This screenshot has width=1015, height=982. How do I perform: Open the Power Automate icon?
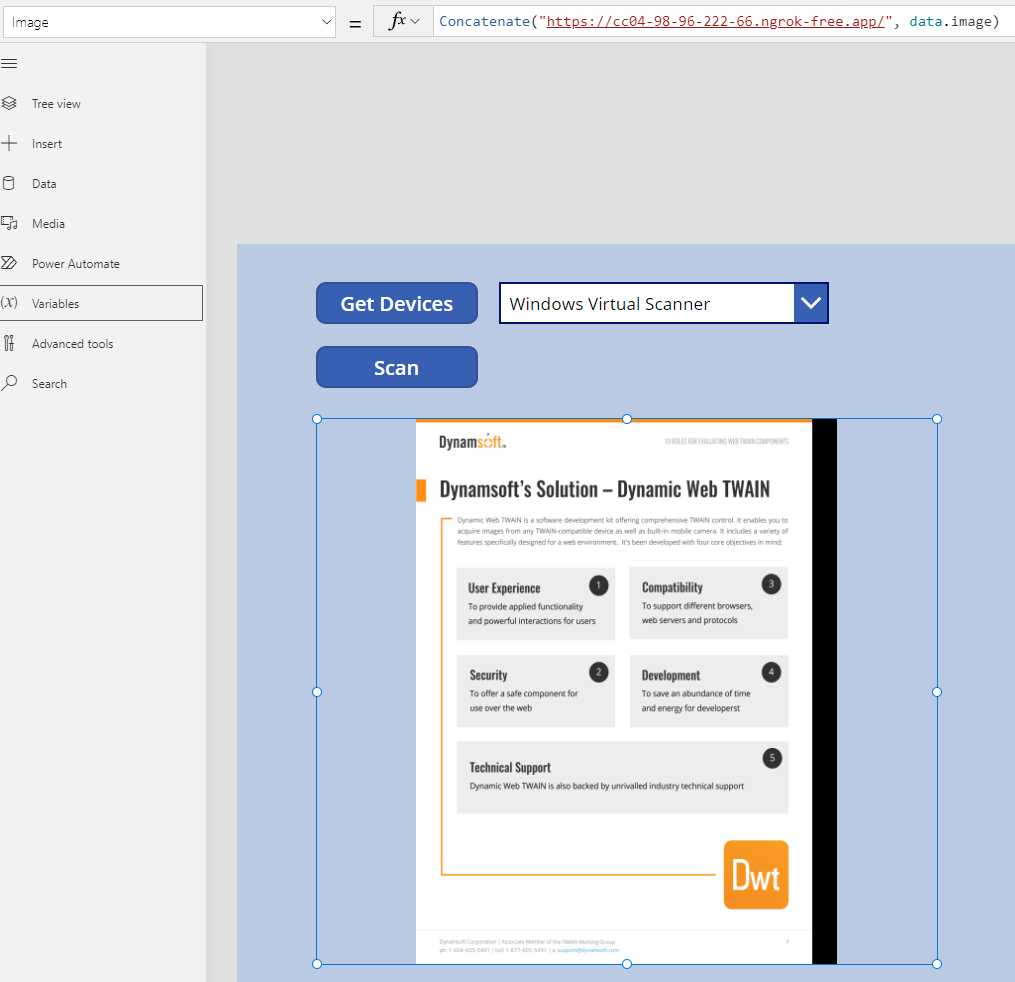(9, 263)
